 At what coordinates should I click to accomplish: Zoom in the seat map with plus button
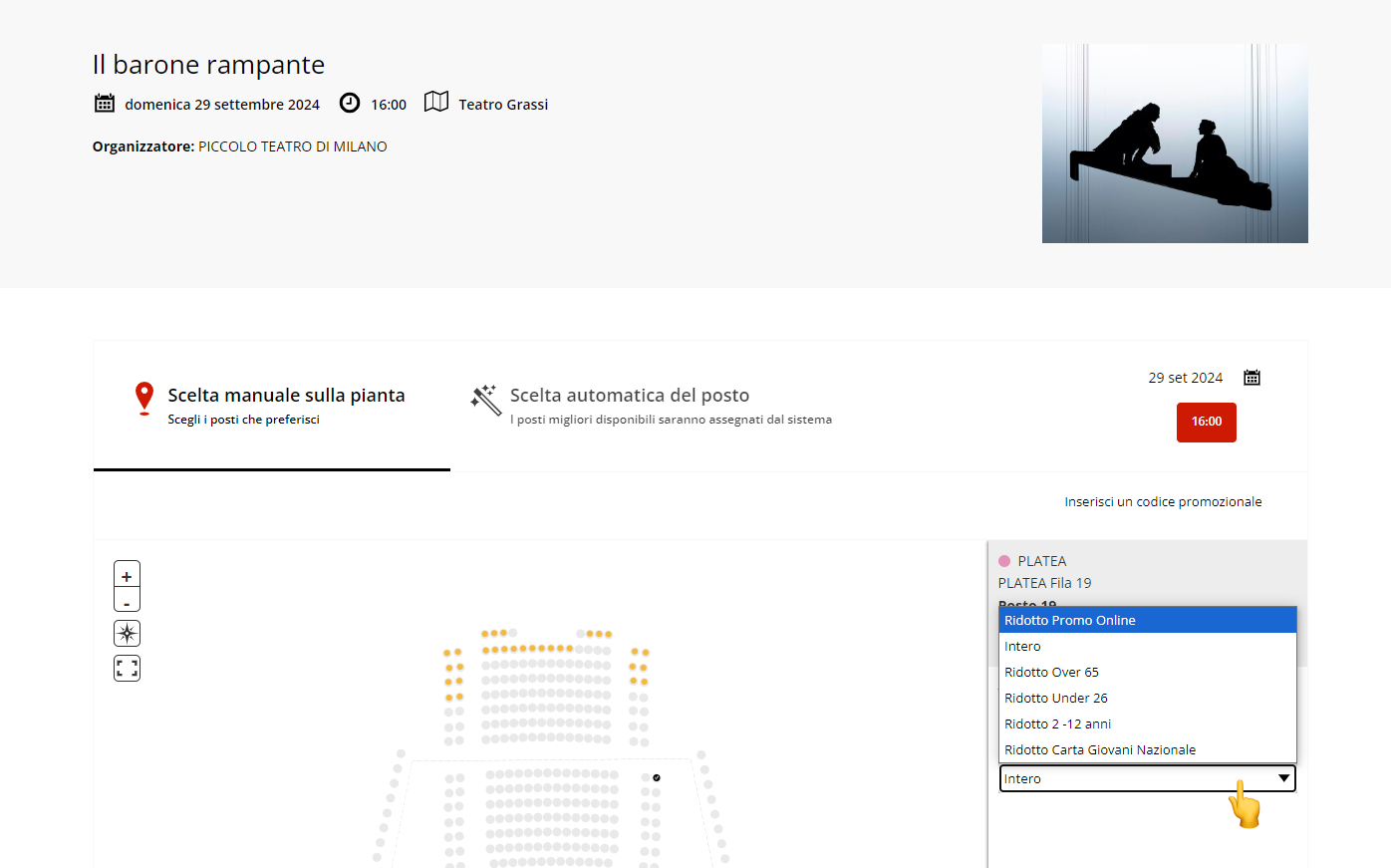tap(127, 575)
